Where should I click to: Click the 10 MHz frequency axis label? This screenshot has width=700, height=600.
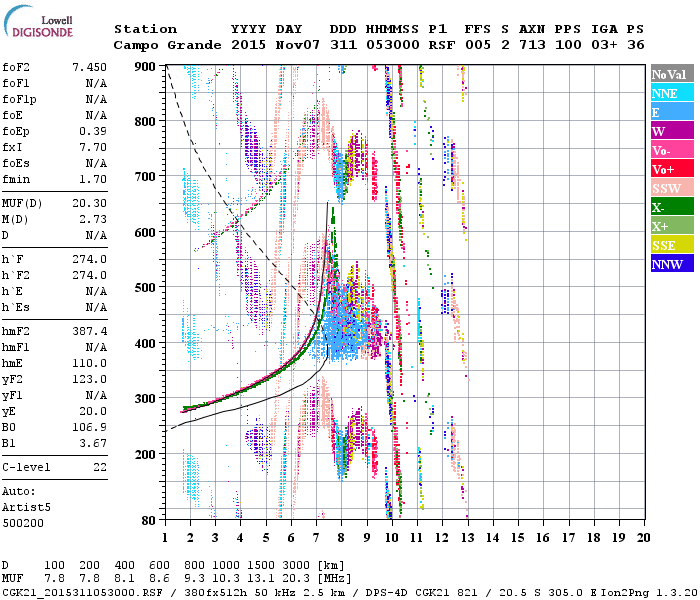[x=392, y=538]
